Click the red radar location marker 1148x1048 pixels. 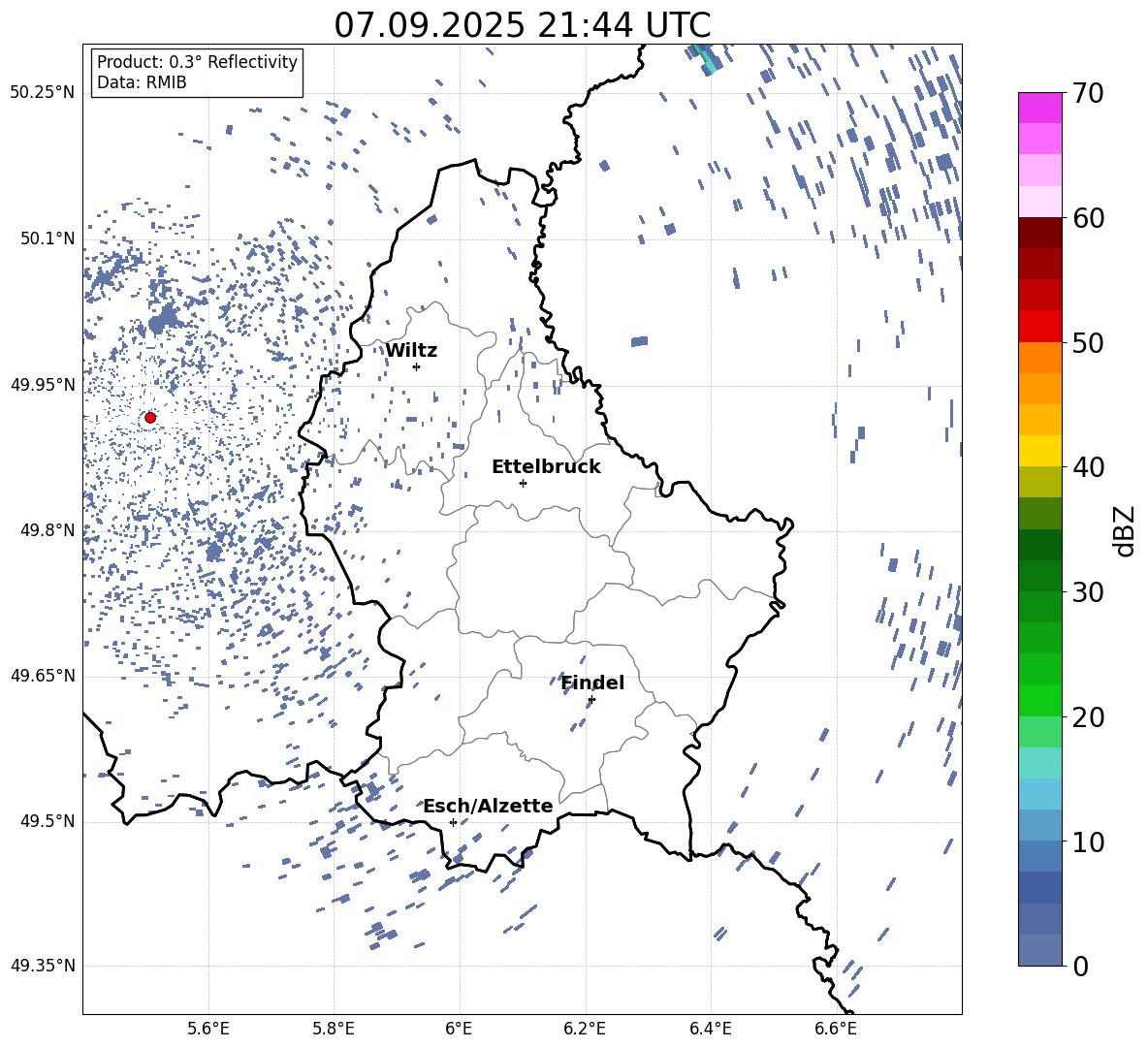150,418
